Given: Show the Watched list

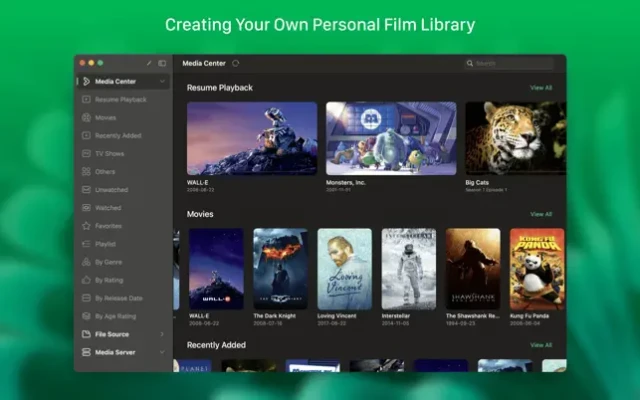Looking at the screenshot, I should pos(108,208).
